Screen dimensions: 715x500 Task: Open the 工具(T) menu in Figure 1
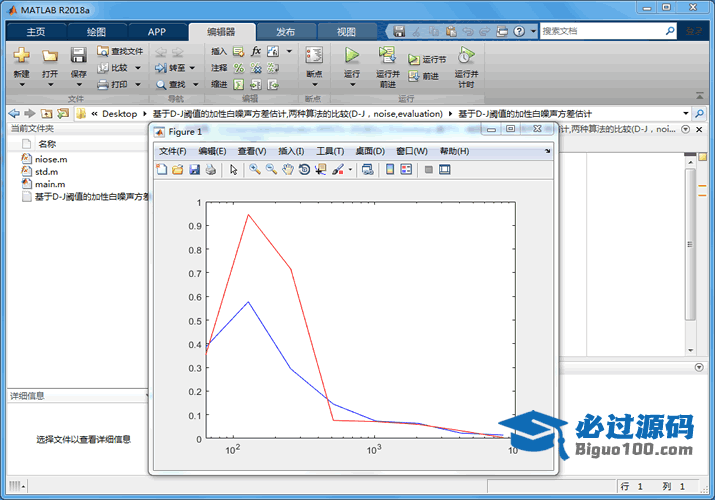[x=330, y=151]
